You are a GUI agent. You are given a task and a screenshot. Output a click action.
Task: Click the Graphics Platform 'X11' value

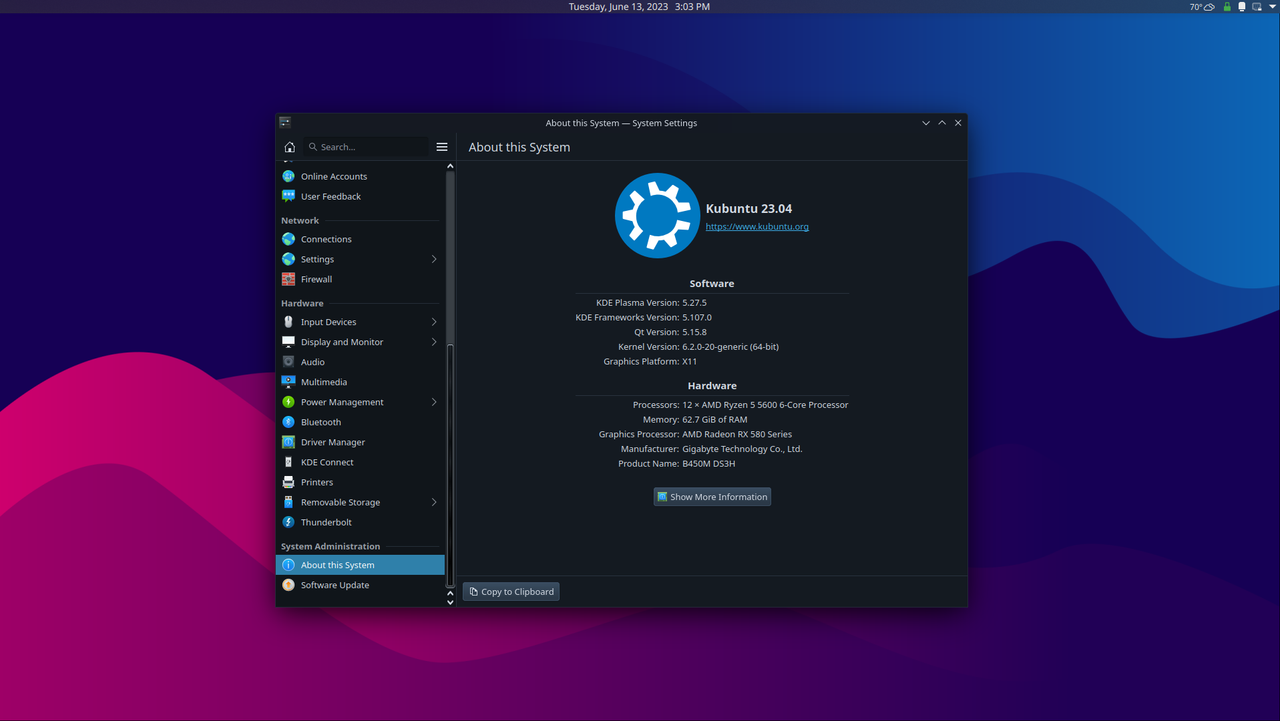tap(689, 362)
